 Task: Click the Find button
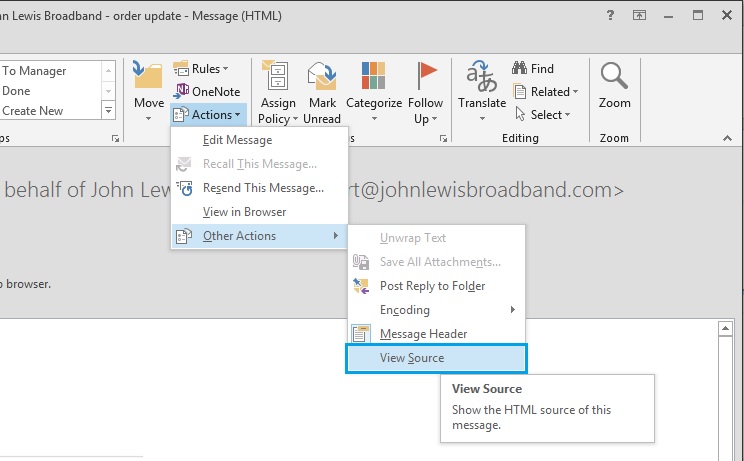[533, 69]
